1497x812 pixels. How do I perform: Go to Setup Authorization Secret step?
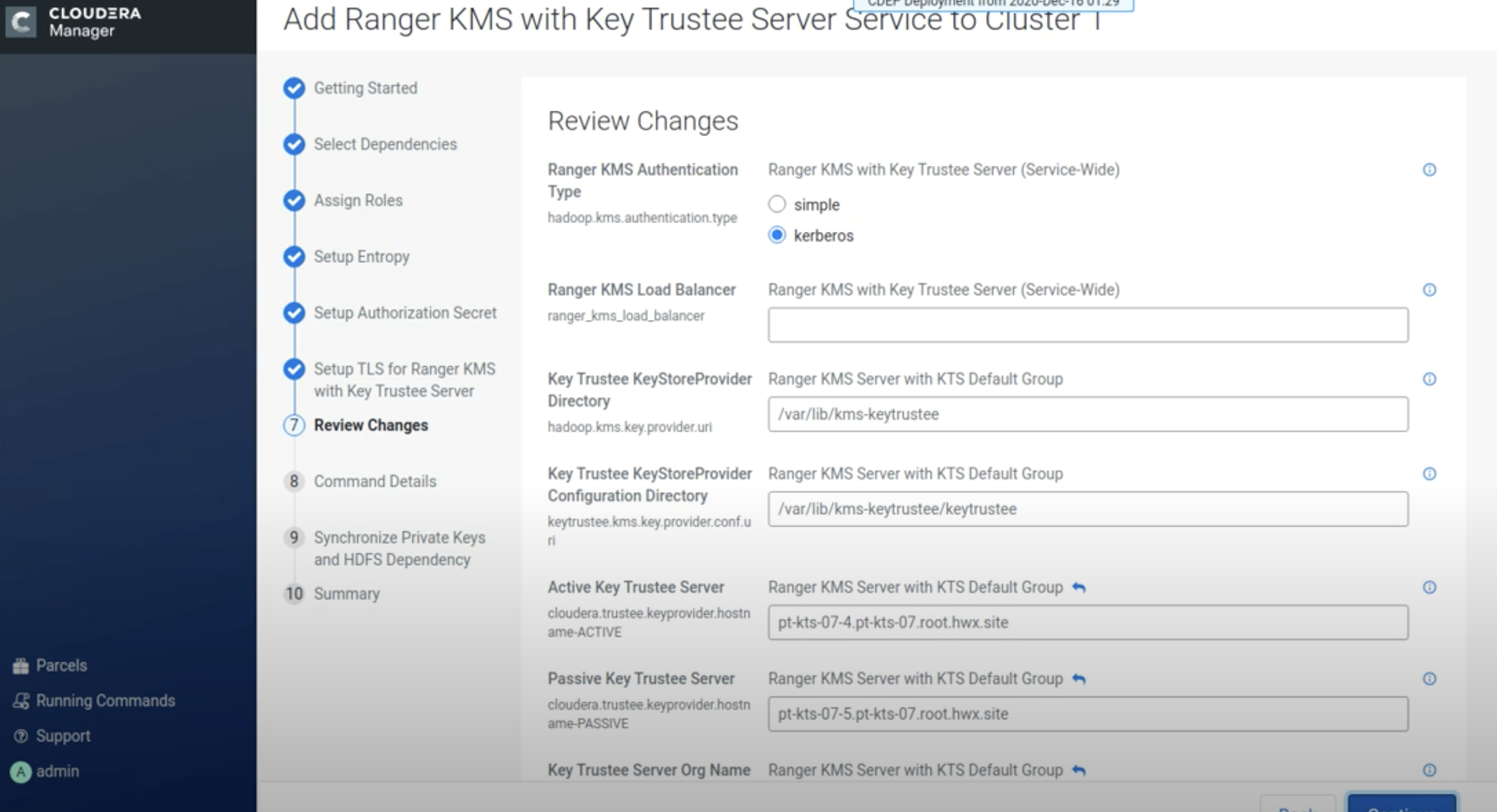click(x=405, y=312)
